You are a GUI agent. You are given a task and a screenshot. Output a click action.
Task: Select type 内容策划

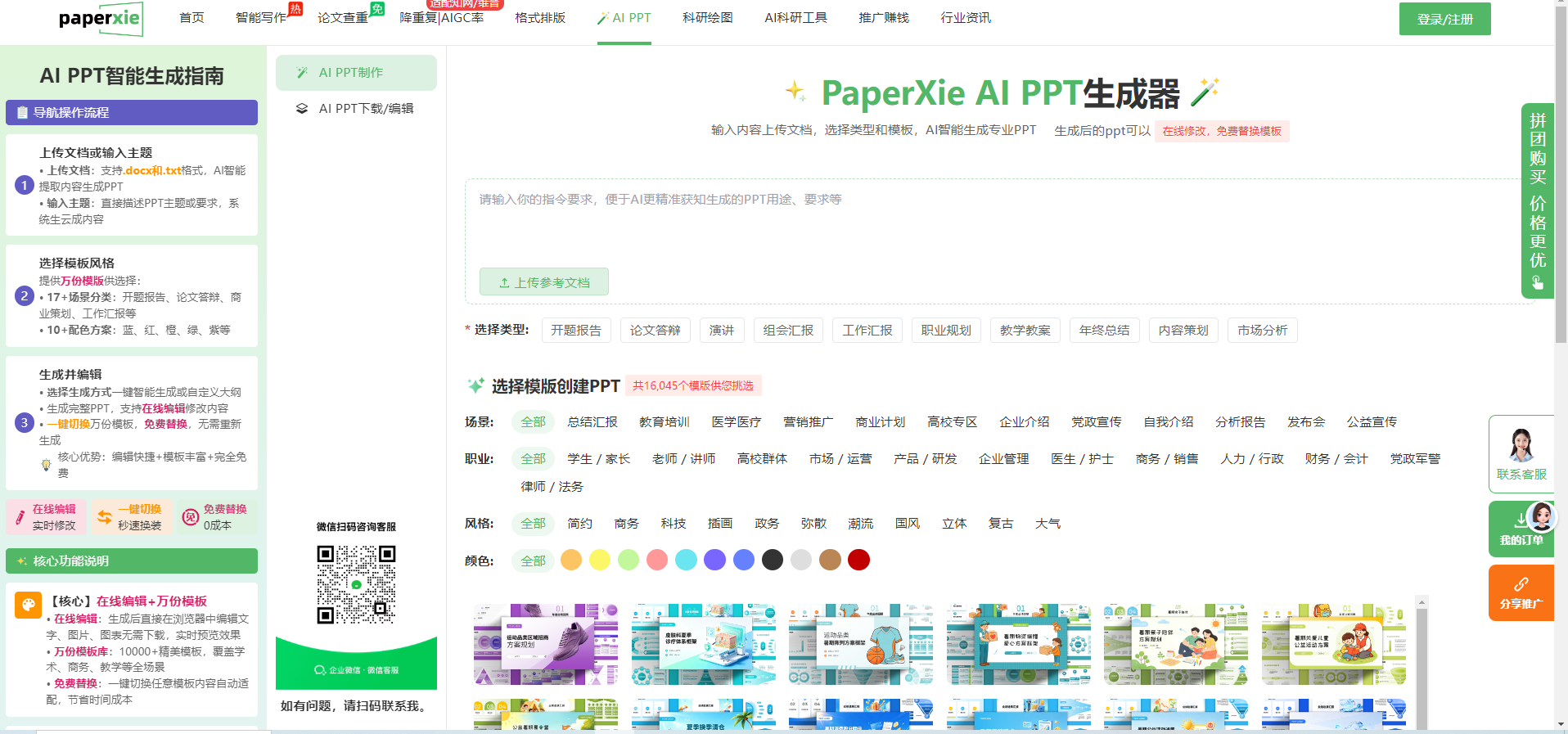1183,331
